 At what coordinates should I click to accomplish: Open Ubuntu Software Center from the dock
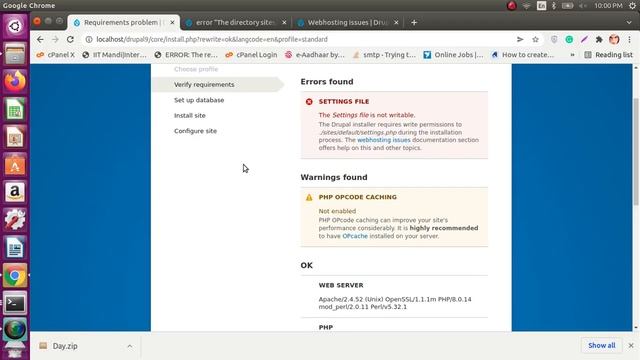click(x=15, y=164)
